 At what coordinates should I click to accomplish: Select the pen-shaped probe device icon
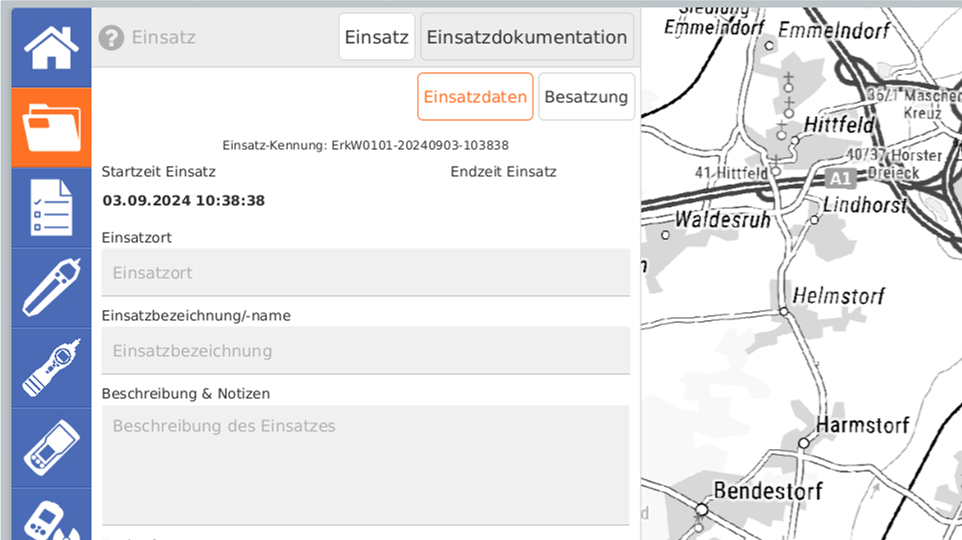52,288
